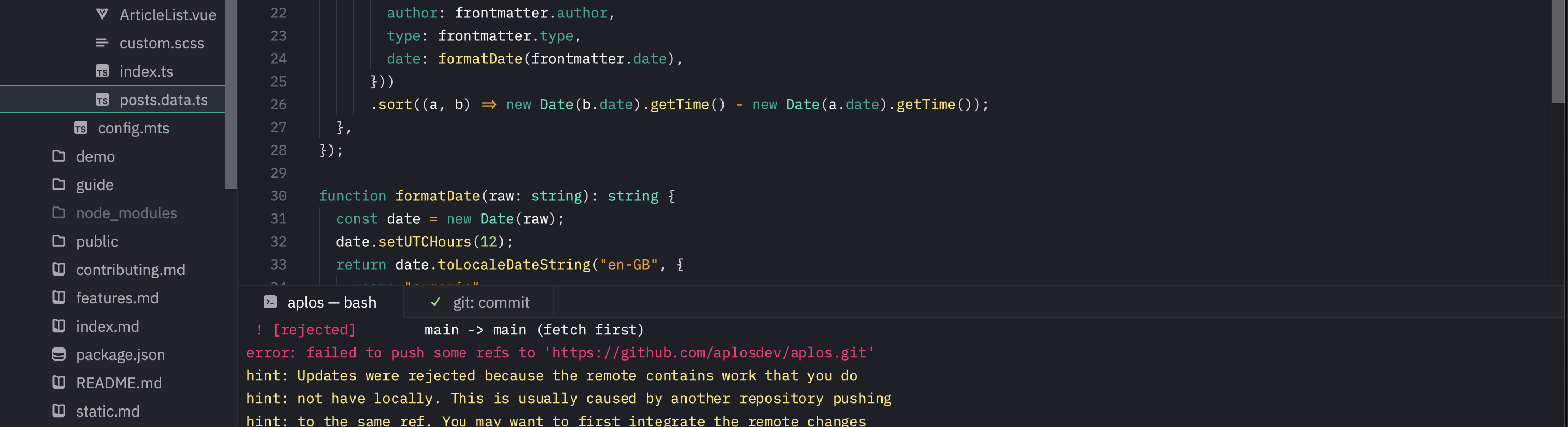Click the editor vertical scrollbar thumb

coord(1558,52)
